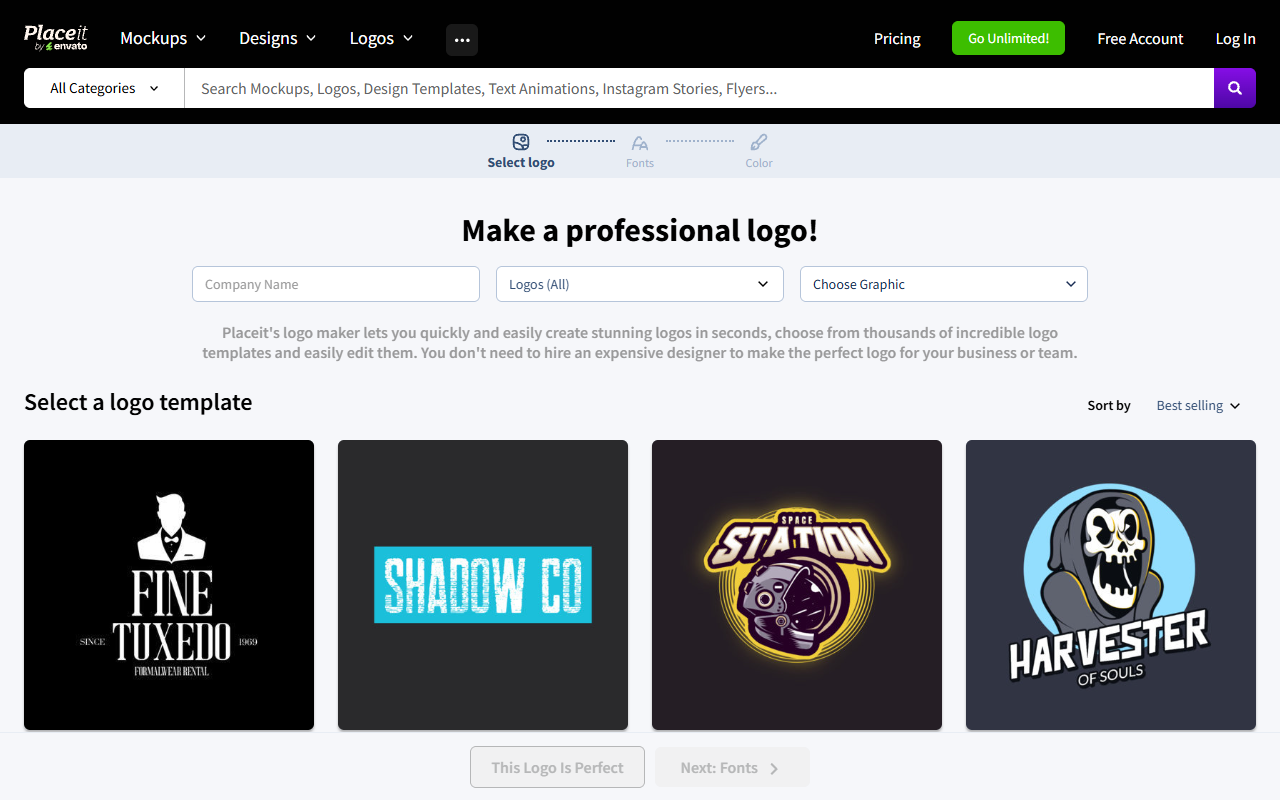The width and height of the screenshot is (1280, 800).
Task: Click the Select logo step icon
Action: tap(521, 142)
